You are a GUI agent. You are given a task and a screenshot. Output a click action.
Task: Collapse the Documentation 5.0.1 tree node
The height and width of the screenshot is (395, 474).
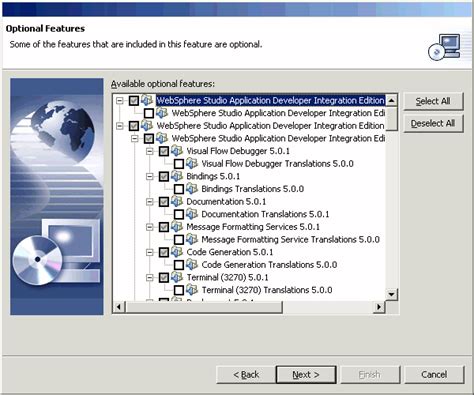coord(150,202)
